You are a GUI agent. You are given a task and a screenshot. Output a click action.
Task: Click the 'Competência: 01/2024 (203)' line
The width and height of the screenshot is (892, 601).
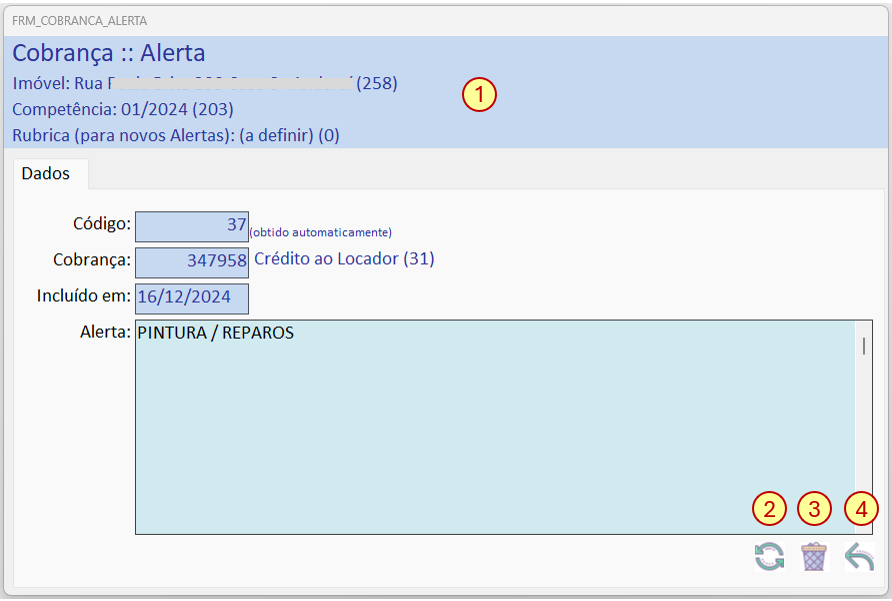point(123,109)
